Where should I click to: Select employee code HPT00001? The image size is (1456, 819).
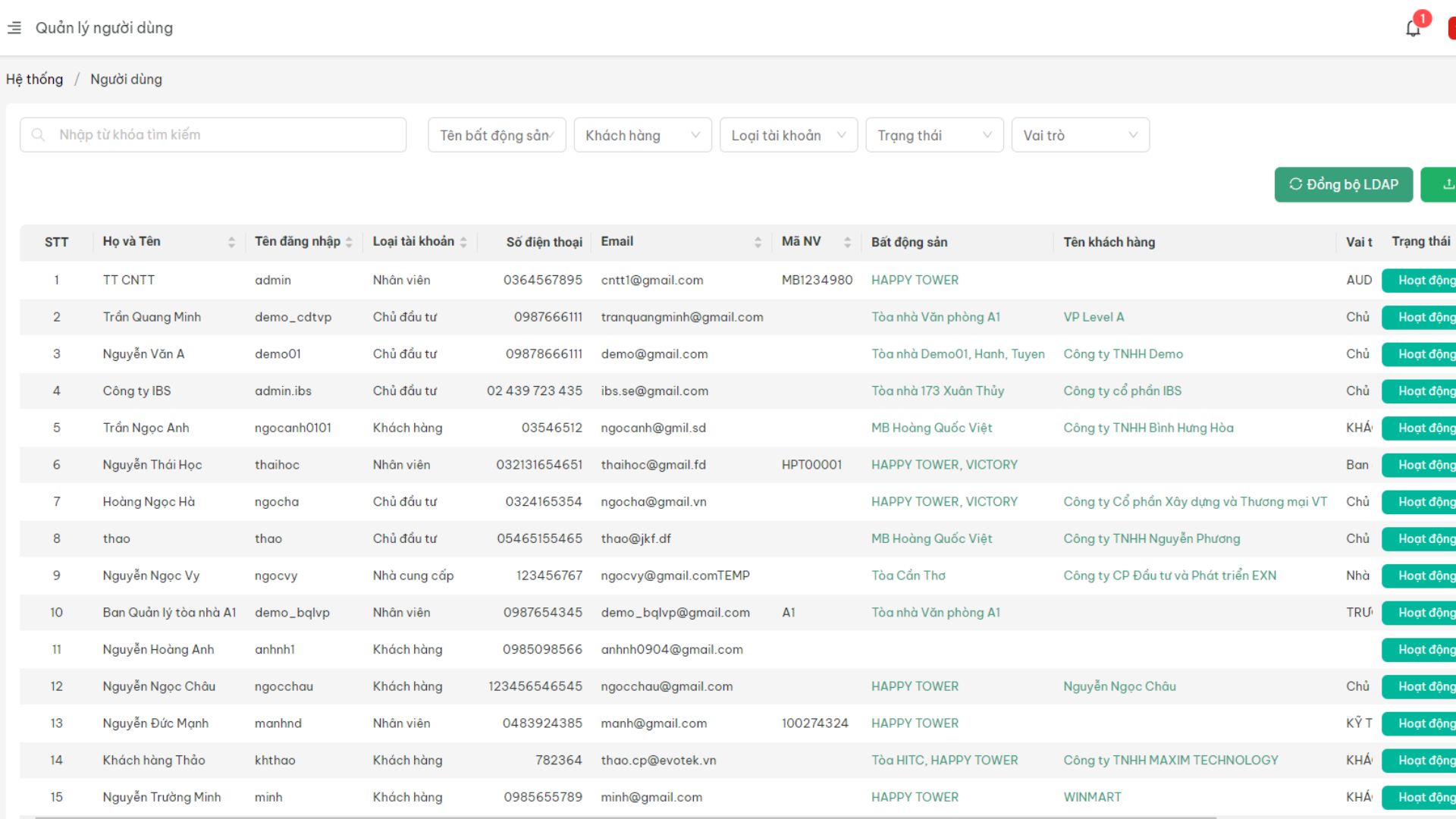coord(811,465)
